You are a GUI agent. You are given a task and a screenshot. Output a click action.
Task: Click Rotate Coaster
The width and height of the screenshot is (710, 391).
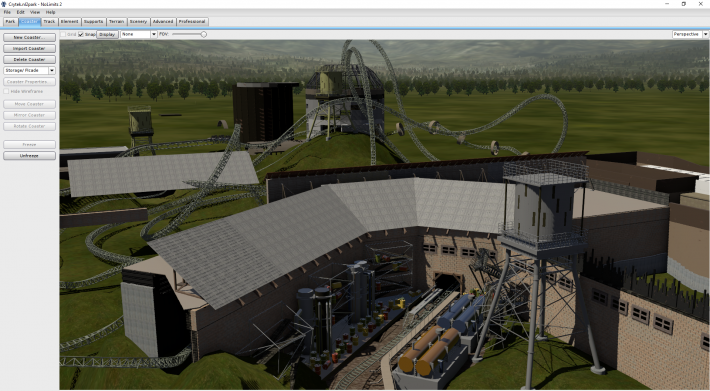(29, 126)
